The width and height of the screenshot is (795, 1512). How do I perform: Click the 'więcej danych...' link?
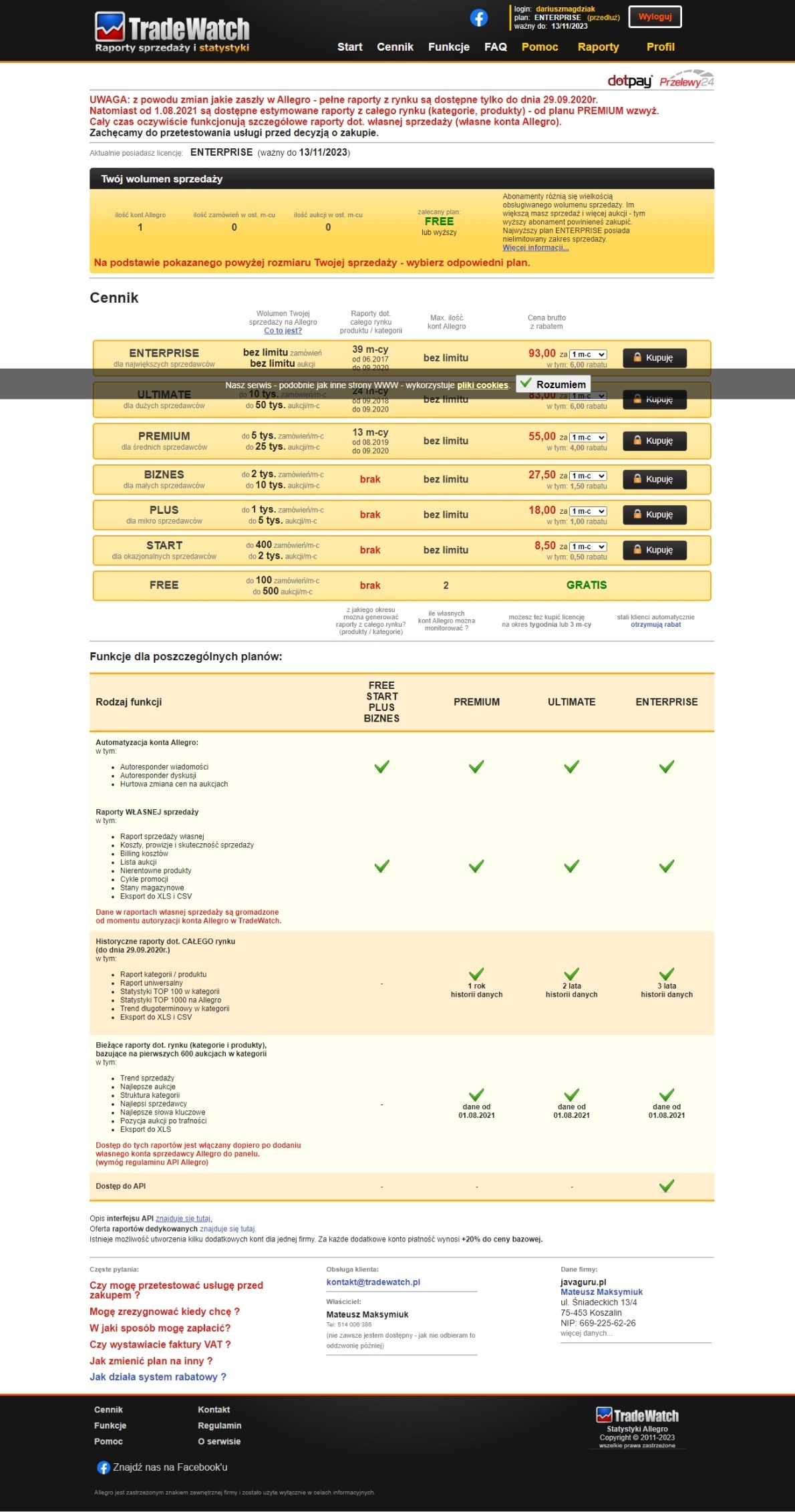coord(586,1333)
